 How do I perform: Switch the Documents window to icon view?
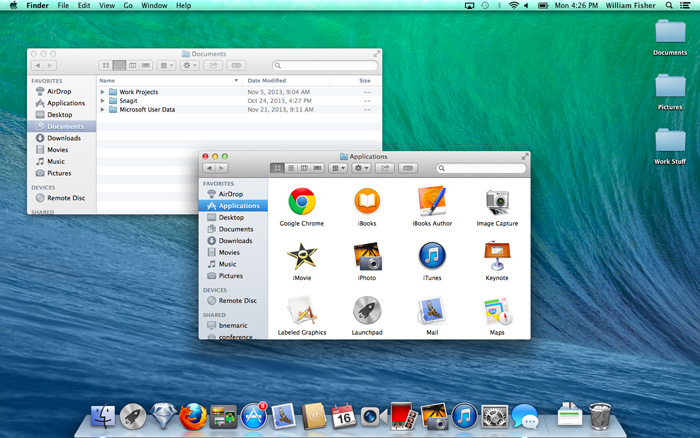pyautogui.click(x=105, y=65)
